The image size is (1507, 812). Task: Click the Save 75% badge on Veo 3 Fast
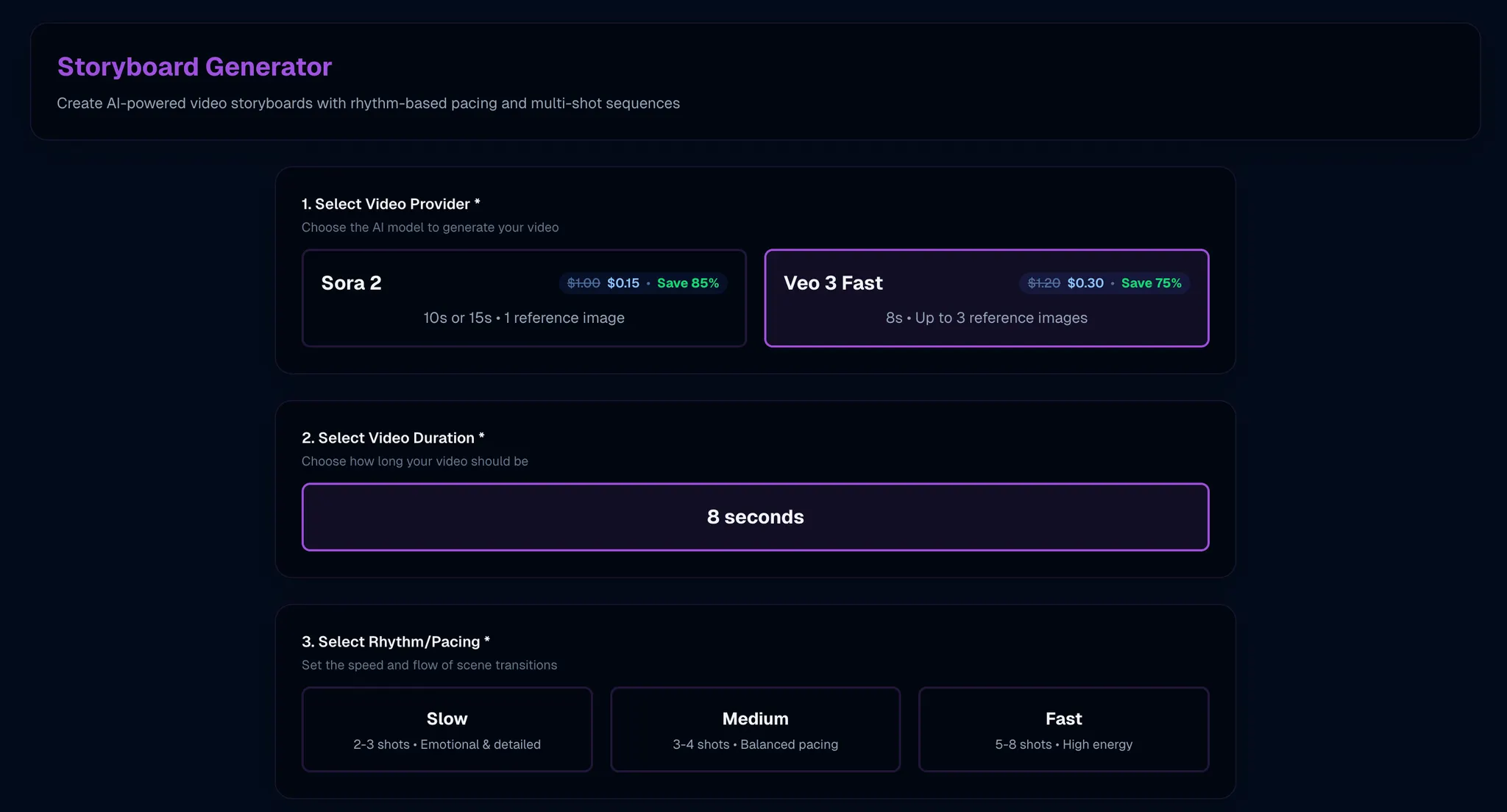[x=1151, y=283]
